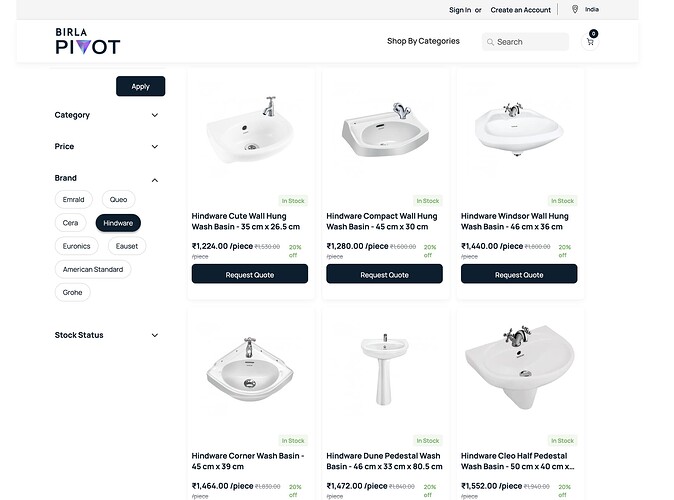This screenshot has width=674, height=500.
Task: Toggle the Hindware brand filter
Action: tap(118, 223)
